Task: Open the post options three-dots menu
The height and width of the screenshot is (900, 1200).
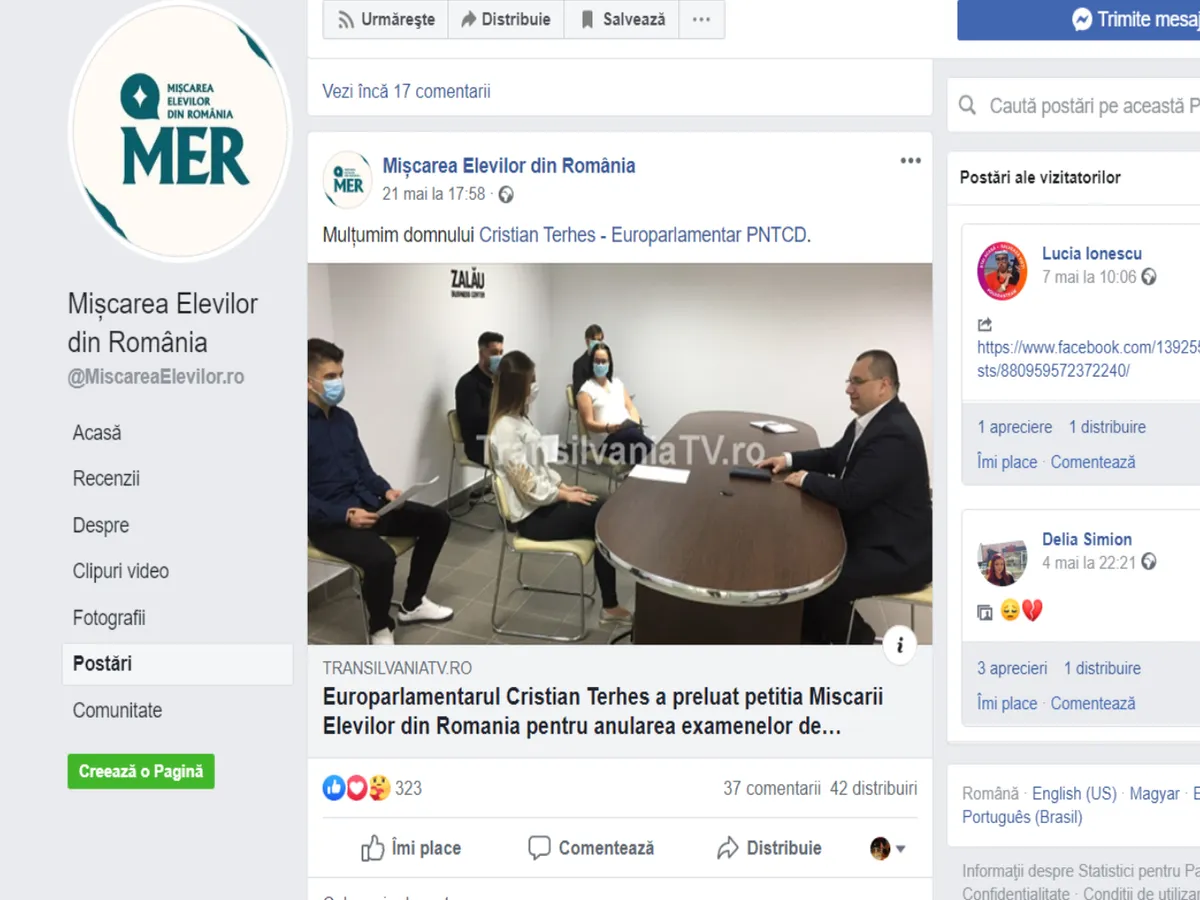Action: click(910, 161)
